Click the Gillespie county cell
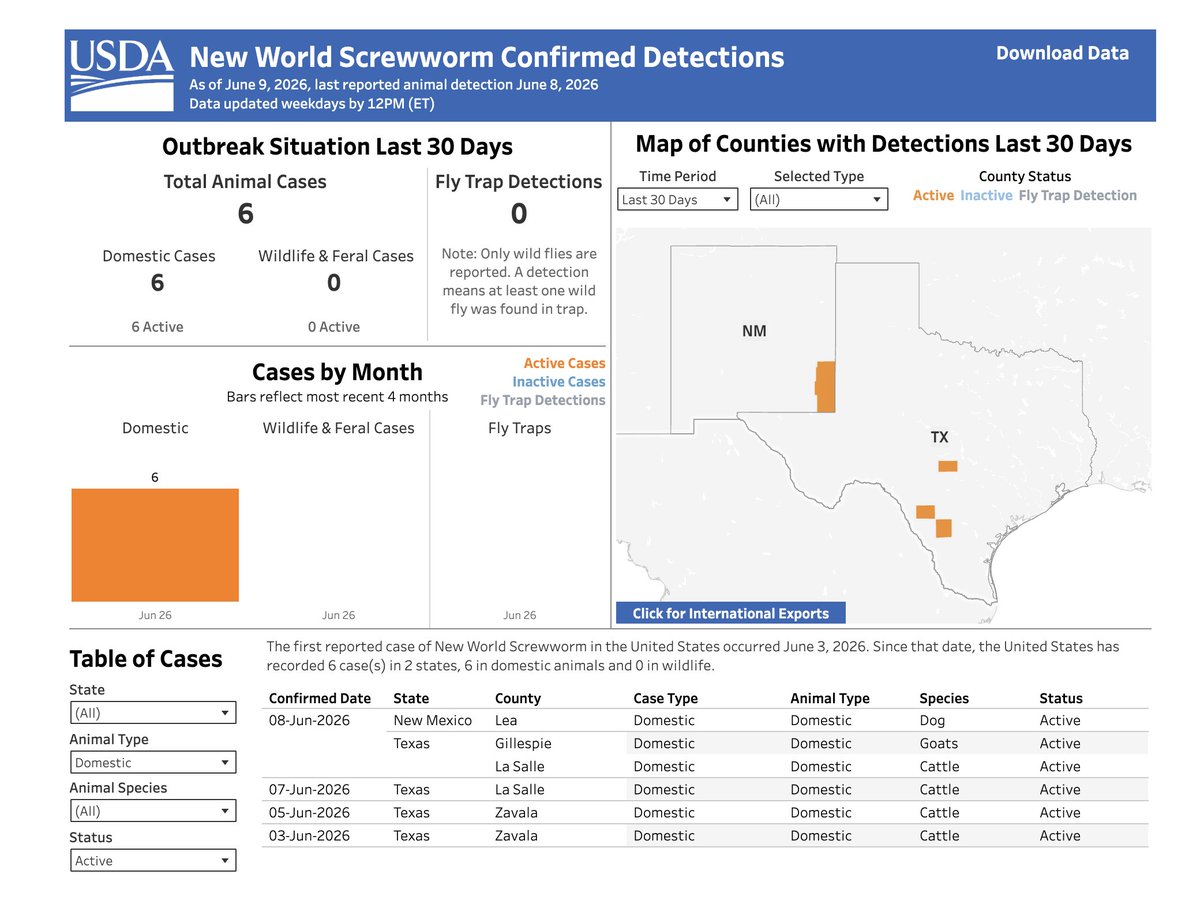Image resolution: width=1200 pixels, height=908 pixels. [523, 743]
